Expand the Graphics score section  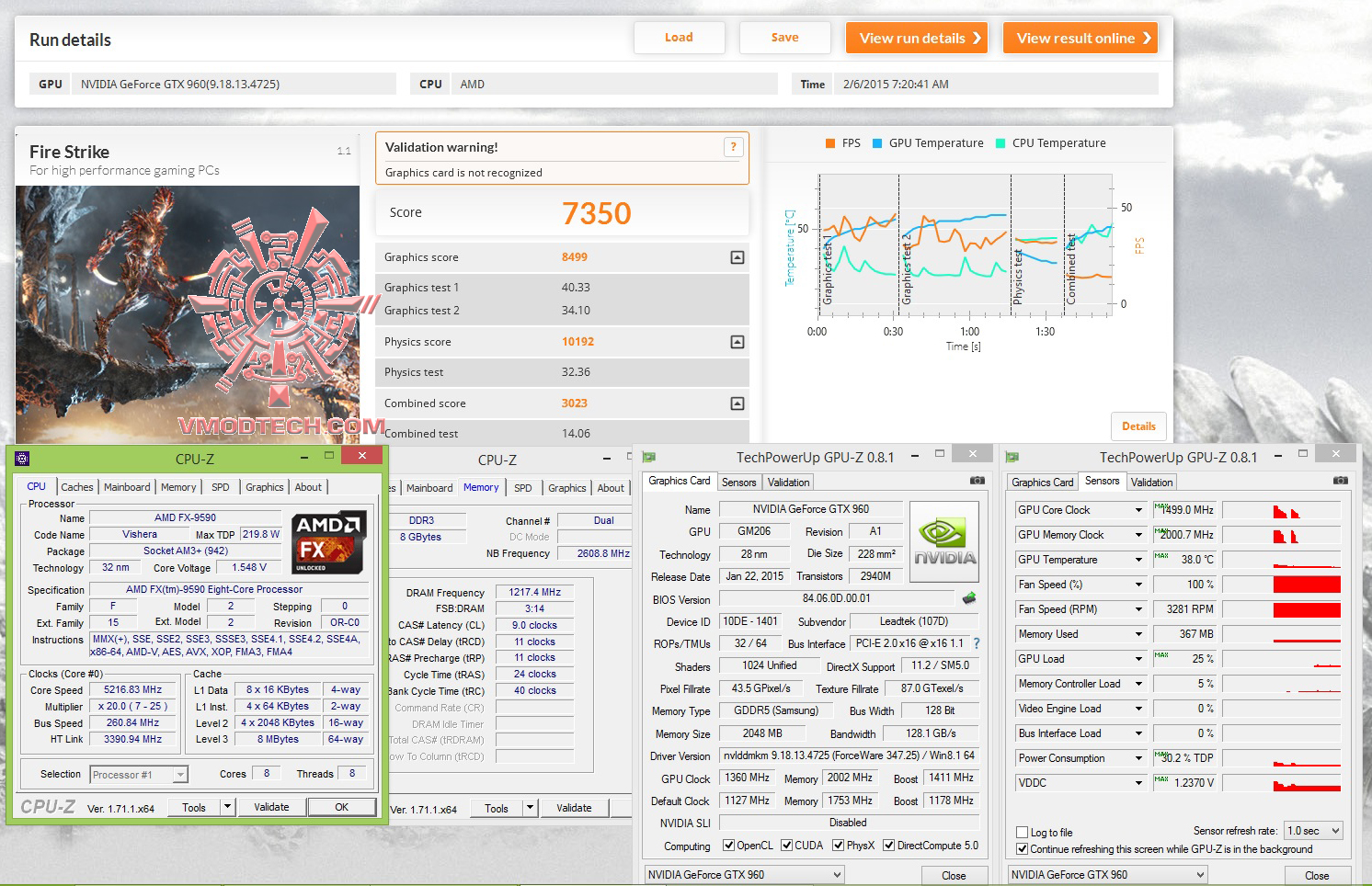737,257
